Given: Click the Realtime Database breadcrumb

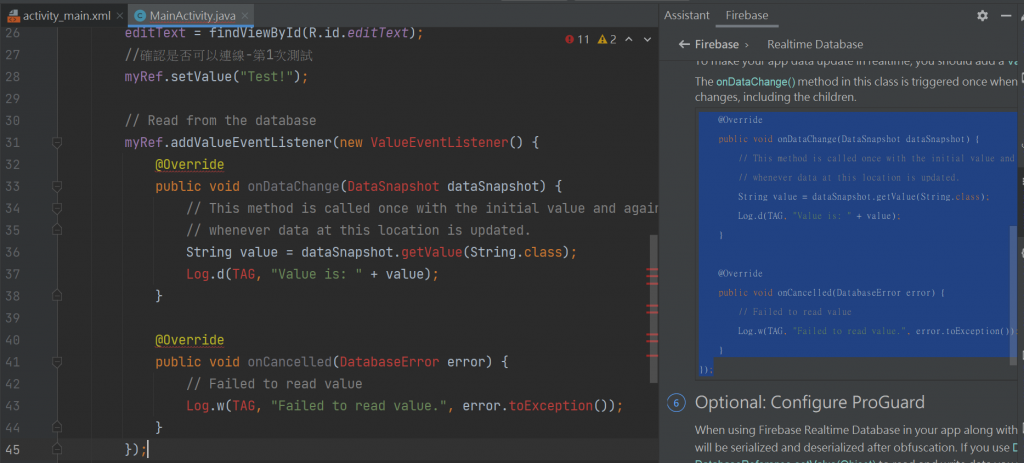Looking at the screenshot, I should [815, 44].
